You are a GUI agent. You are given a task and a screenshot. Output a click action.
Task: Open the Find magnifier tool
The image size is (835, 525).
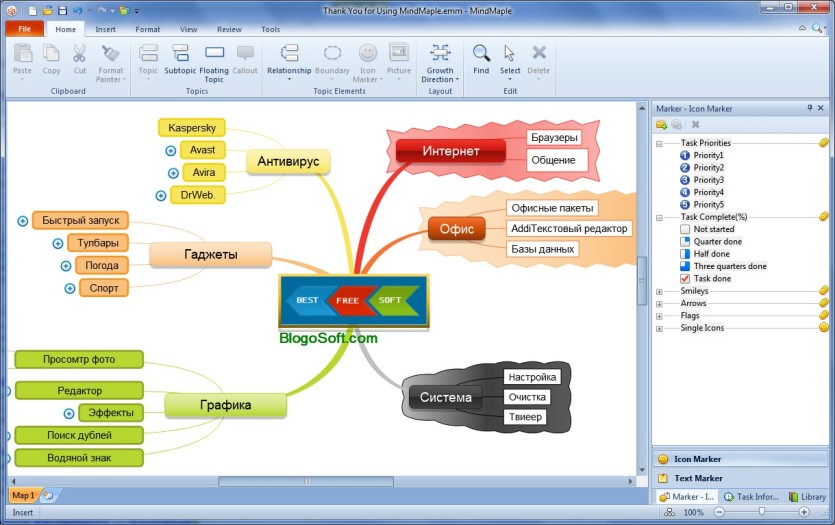(481, 53)
